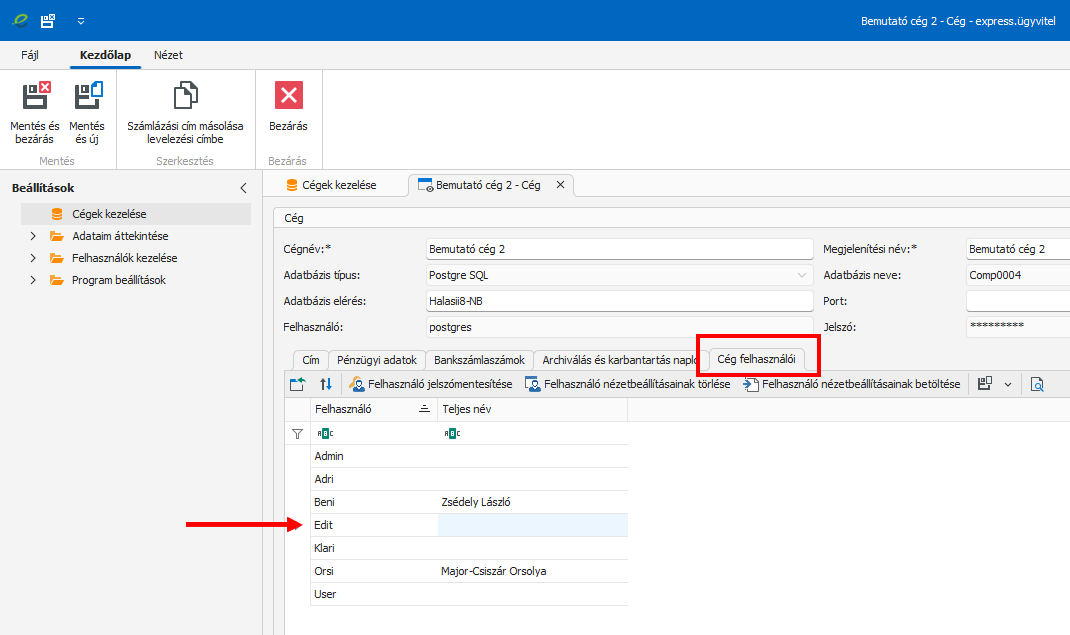Viewport: 1070px width, 635px height.
Task: Collapse the Beállítások side panel
Action: click(x=243, y=188)
